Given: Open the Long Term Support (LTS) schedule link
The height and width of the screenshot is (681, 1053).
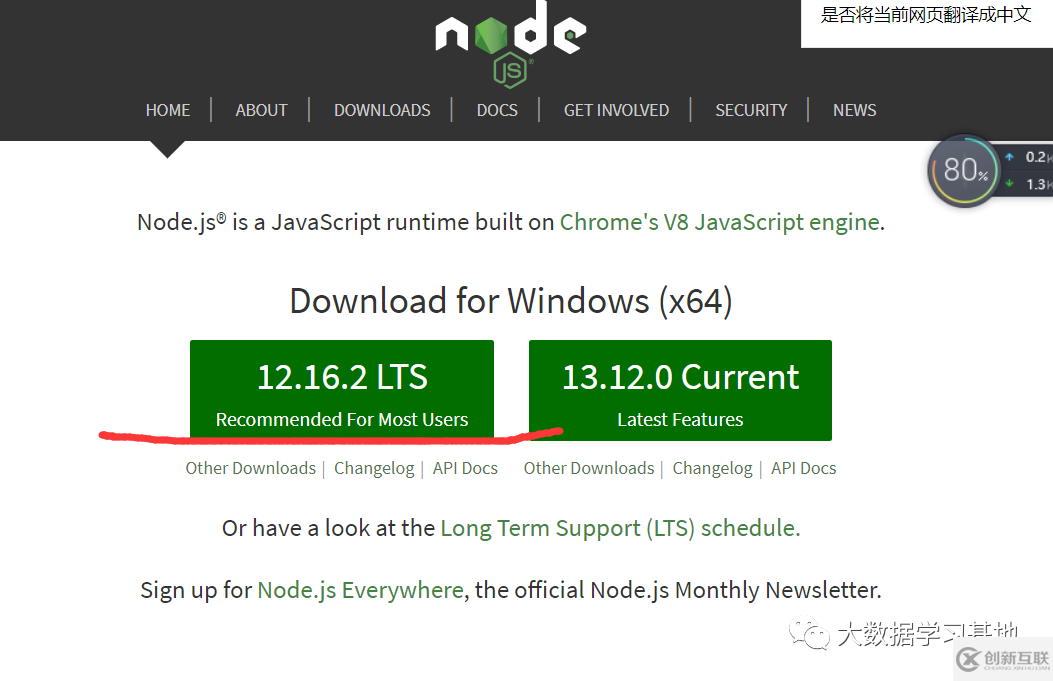Looking at the screenshot, I should (619, 529).
